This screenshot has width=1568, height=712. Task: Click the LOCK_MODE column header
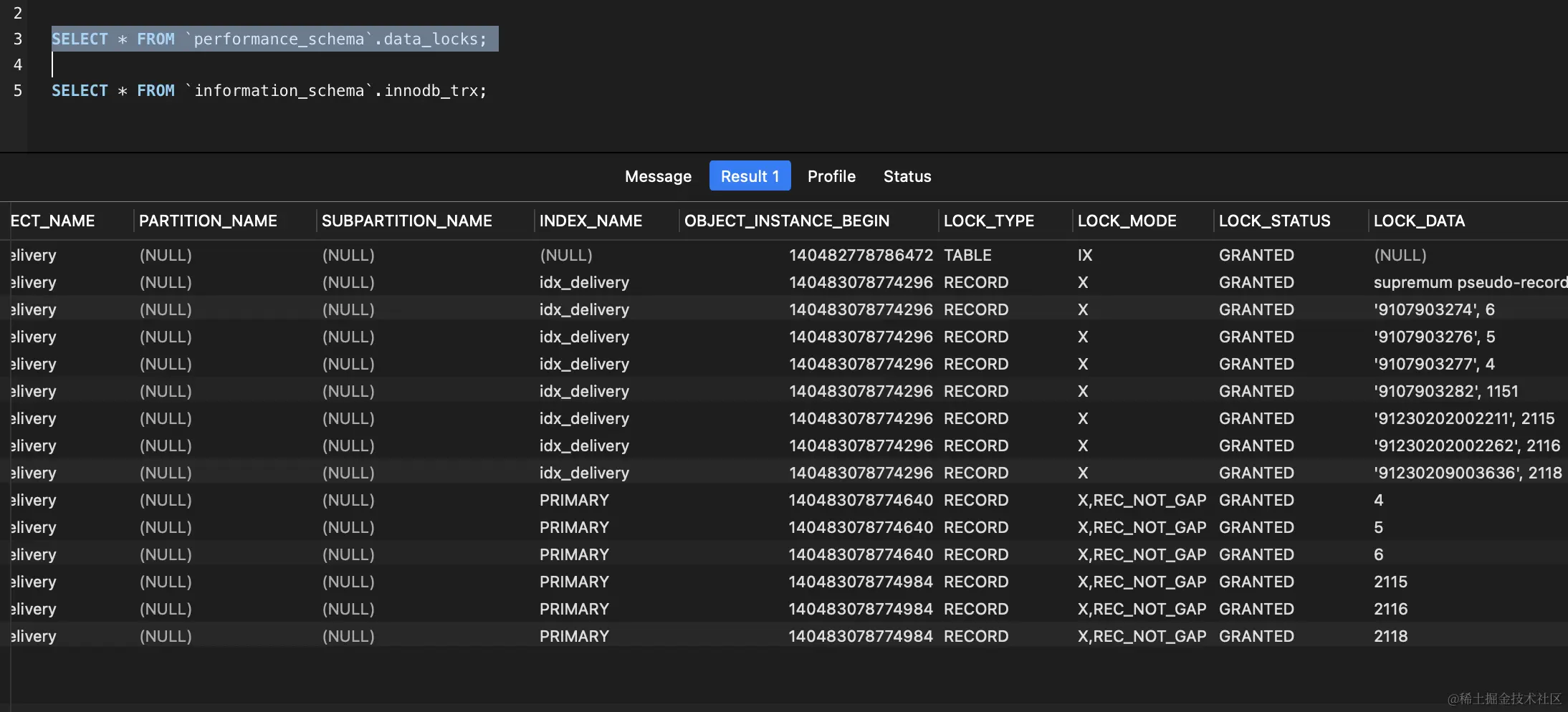1127,221
